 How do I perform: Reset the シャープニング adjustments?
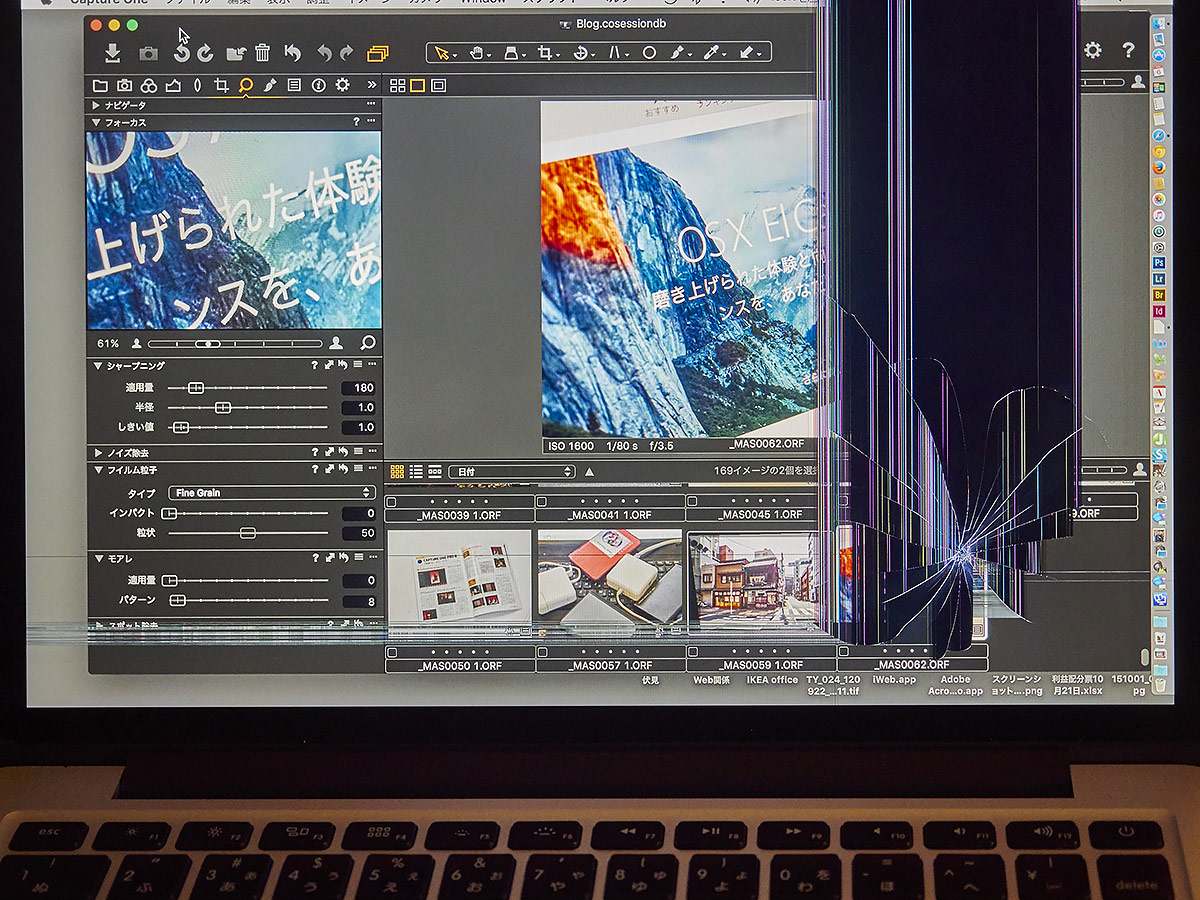click(x=343, y=366)
